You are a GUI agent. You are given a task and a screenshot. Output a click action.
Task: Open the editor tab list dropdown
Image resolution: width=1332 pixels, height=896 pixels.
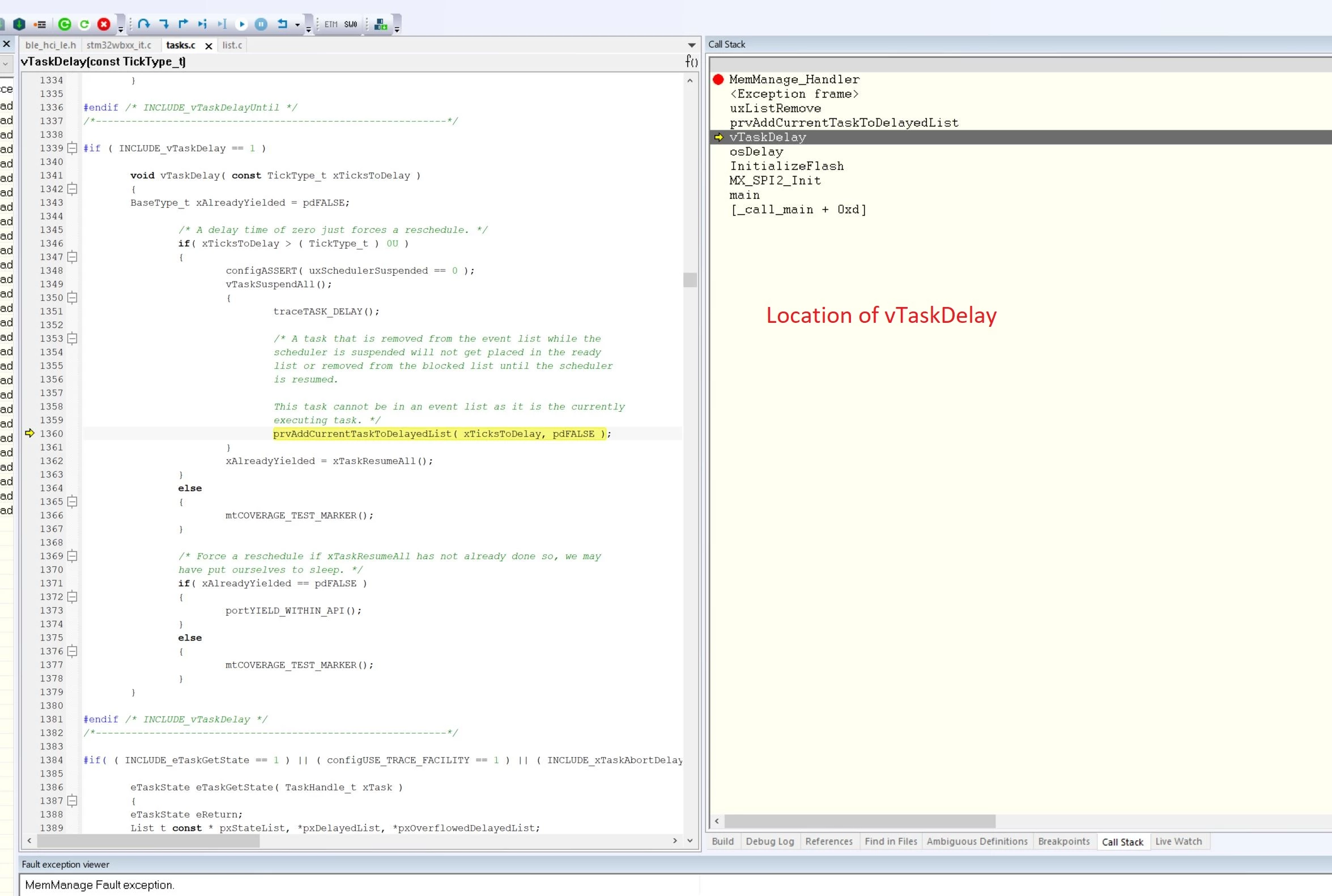point(692,45)
